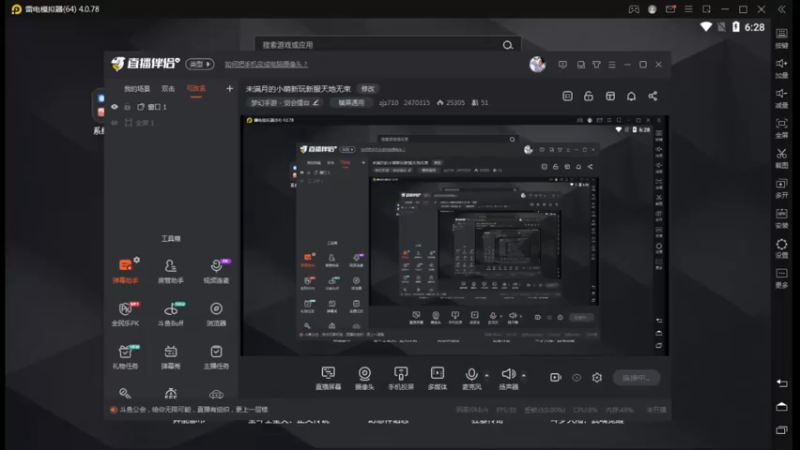Image resolution: width=800 pixels, height=450 pixels.
Task: Open the 如何把手机变成电脑摄像头 help link
Action: [266, 64]
